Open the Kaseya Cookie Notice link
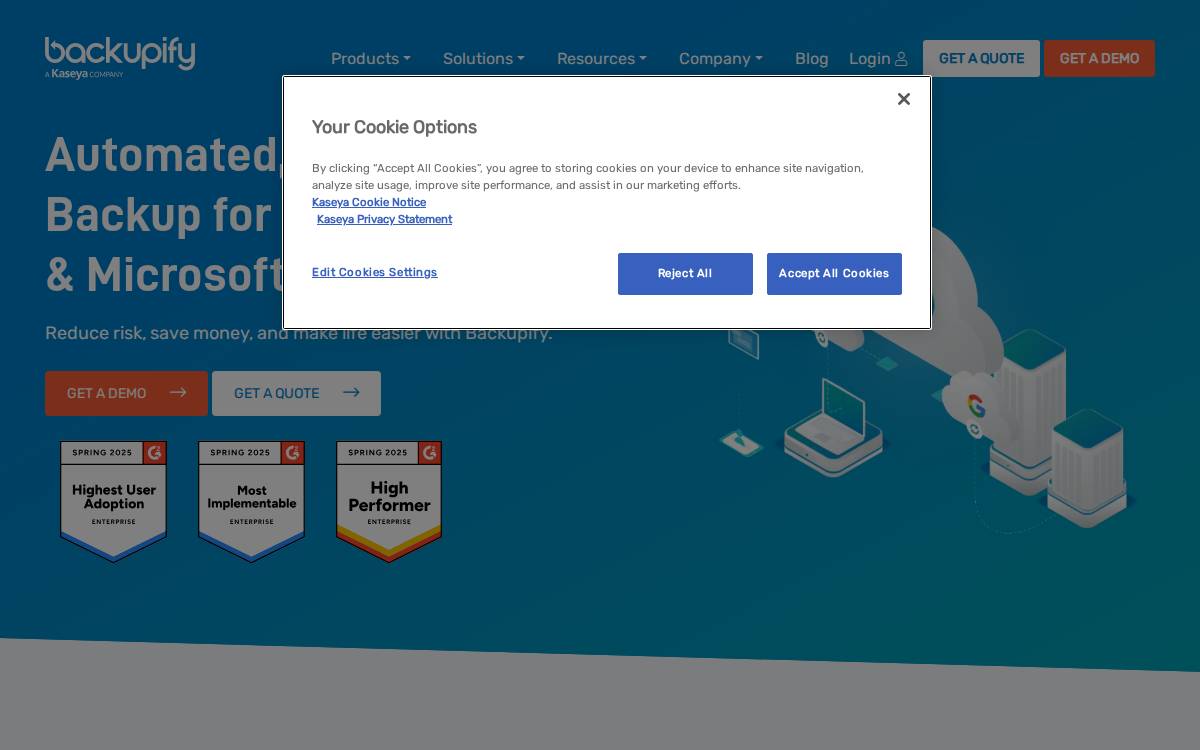 point(369,202)
